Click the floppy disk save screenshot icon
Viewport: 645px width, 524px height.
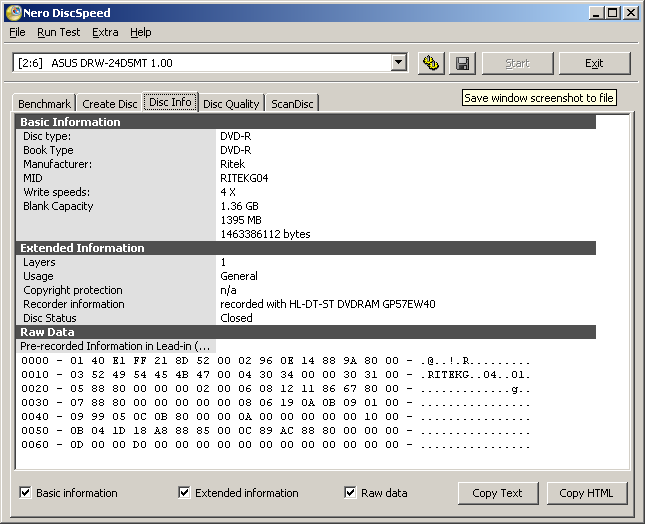[462, 63]
